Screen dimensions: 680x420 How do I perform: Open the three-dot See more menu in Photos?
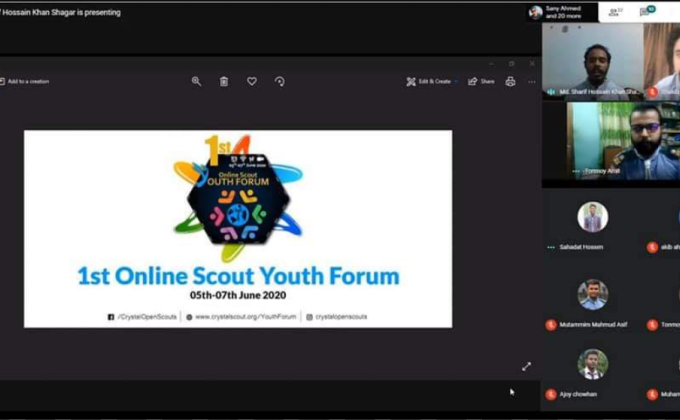(532, 82)
